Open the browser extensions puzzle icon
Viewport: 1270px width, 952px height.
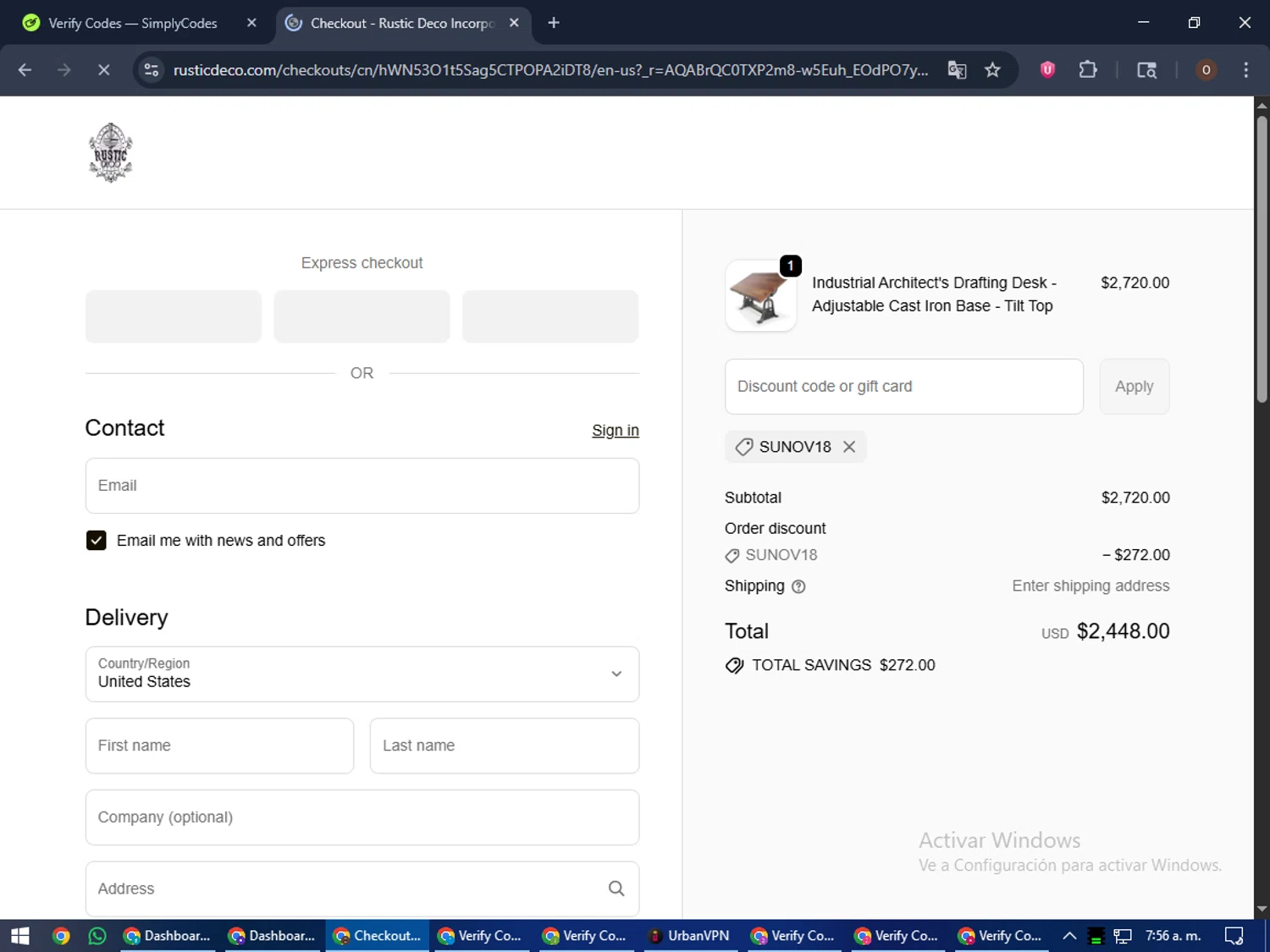coord(1088,70)
